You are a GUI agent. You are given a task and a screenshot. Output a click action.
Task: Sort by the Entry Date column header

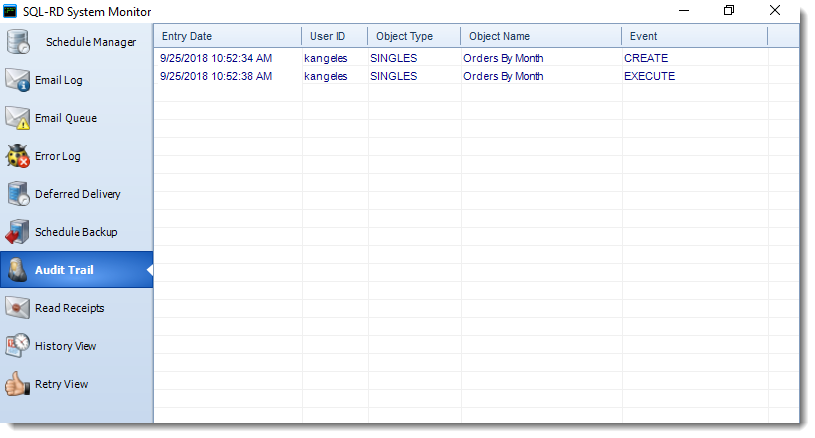pyautogui.click(x=228, y=36)
